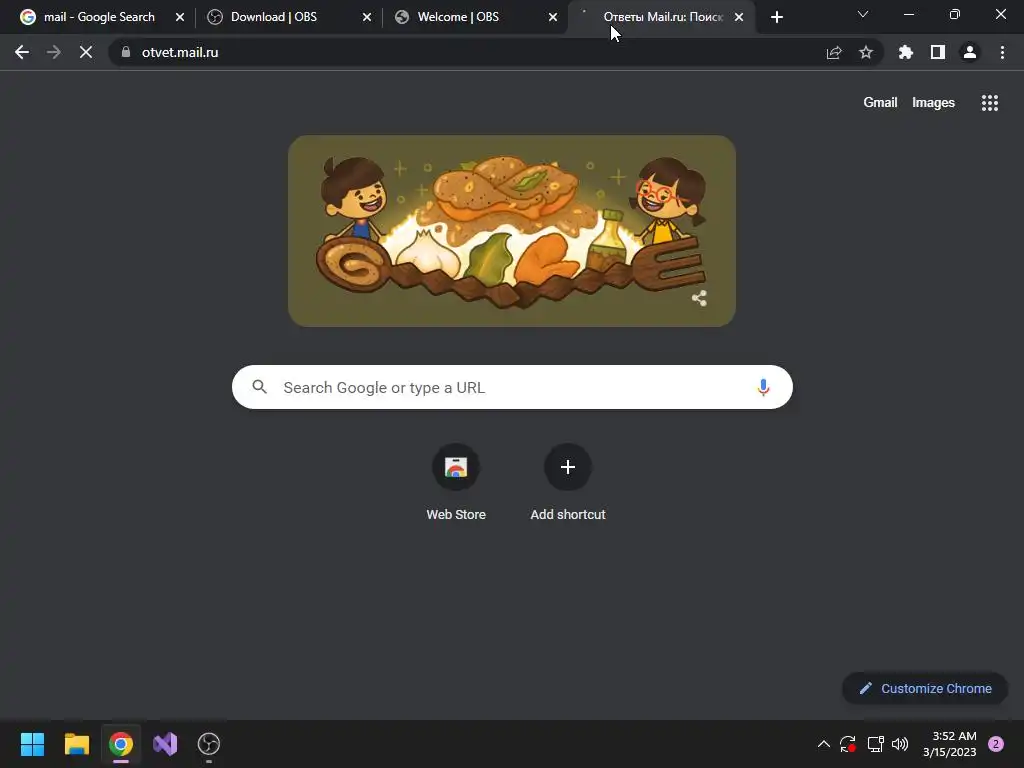Image resolution: width=1024 pixels, height=768 pixels.
Task: Open OBS Studio from the taskbar
Action: [209, 744]
